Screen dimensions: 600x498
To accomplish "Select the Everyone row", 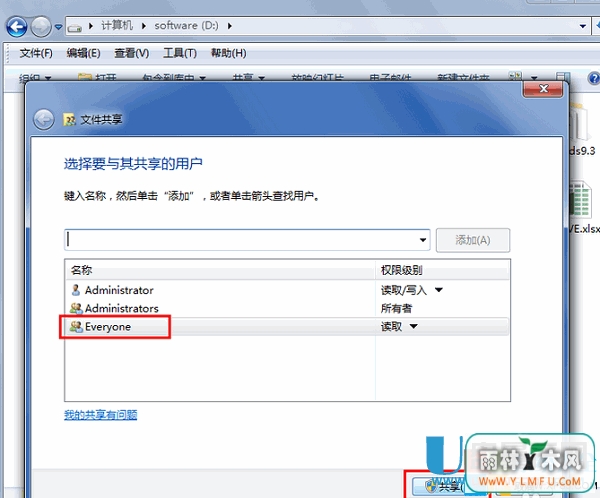I will click(287, 327).
